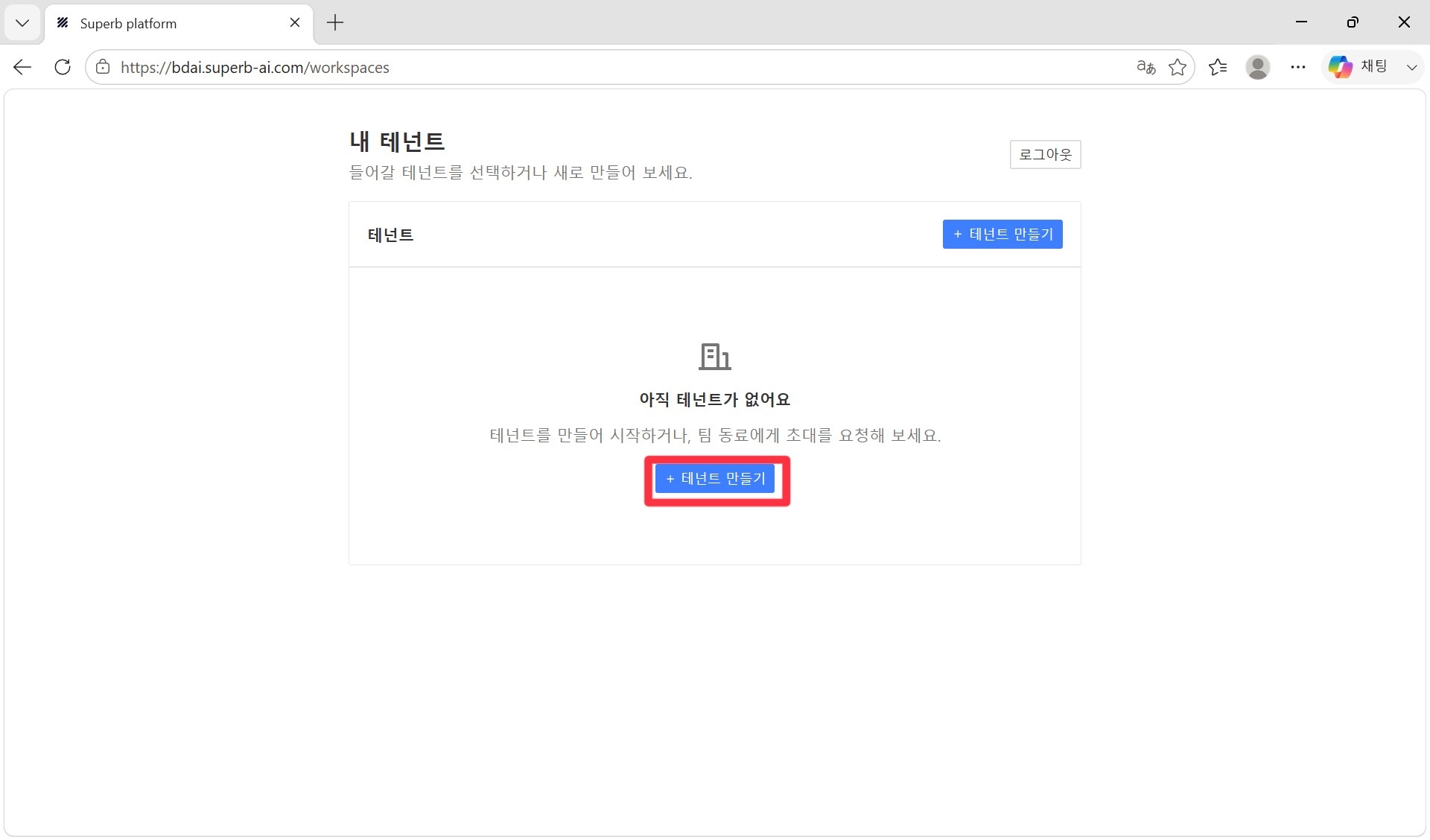Reload the page with refresh icon
1430x840 pixels.
tap(63, 67)
